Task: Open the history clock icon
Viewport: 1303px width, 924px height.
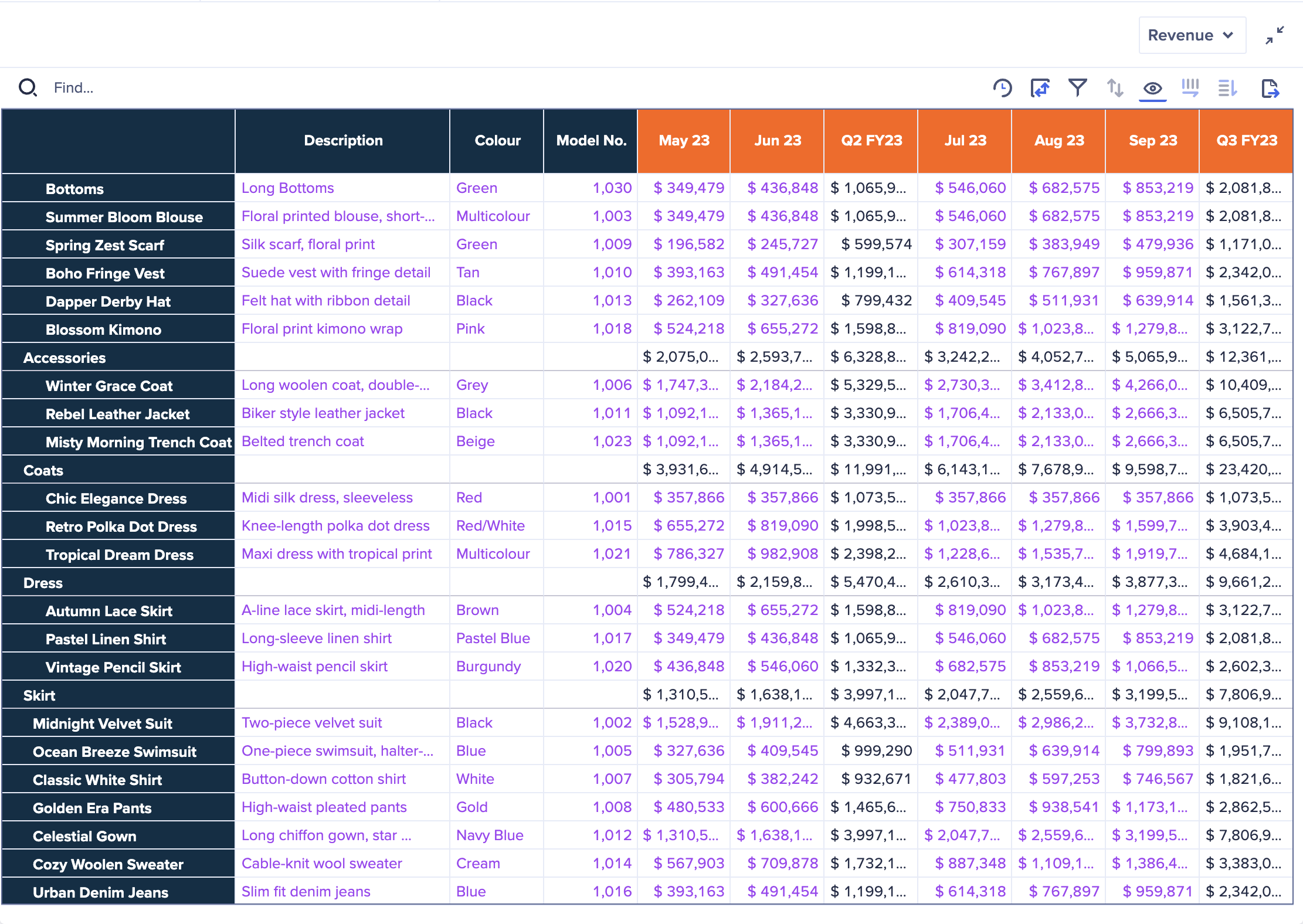Action: pos(1002,88)
